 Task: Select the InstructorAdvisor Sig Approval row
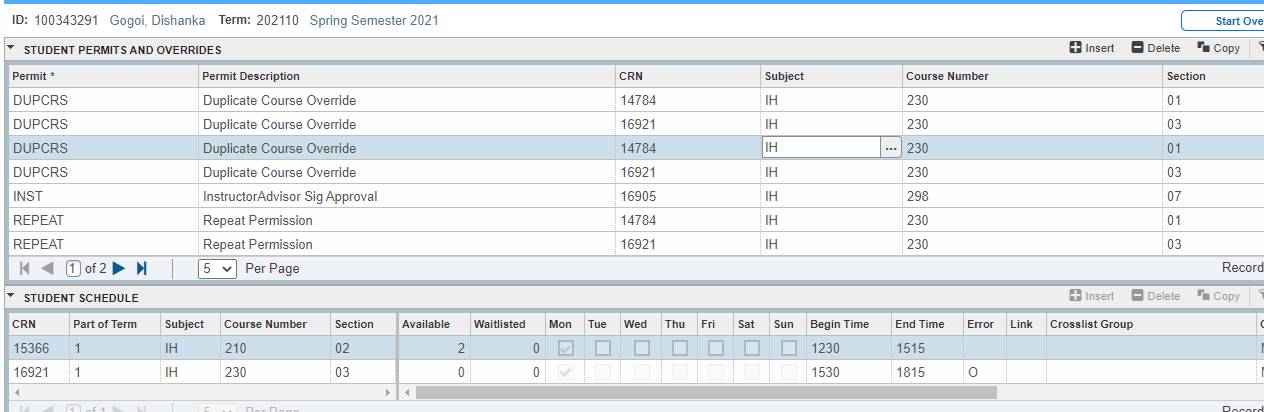[290, 197]
